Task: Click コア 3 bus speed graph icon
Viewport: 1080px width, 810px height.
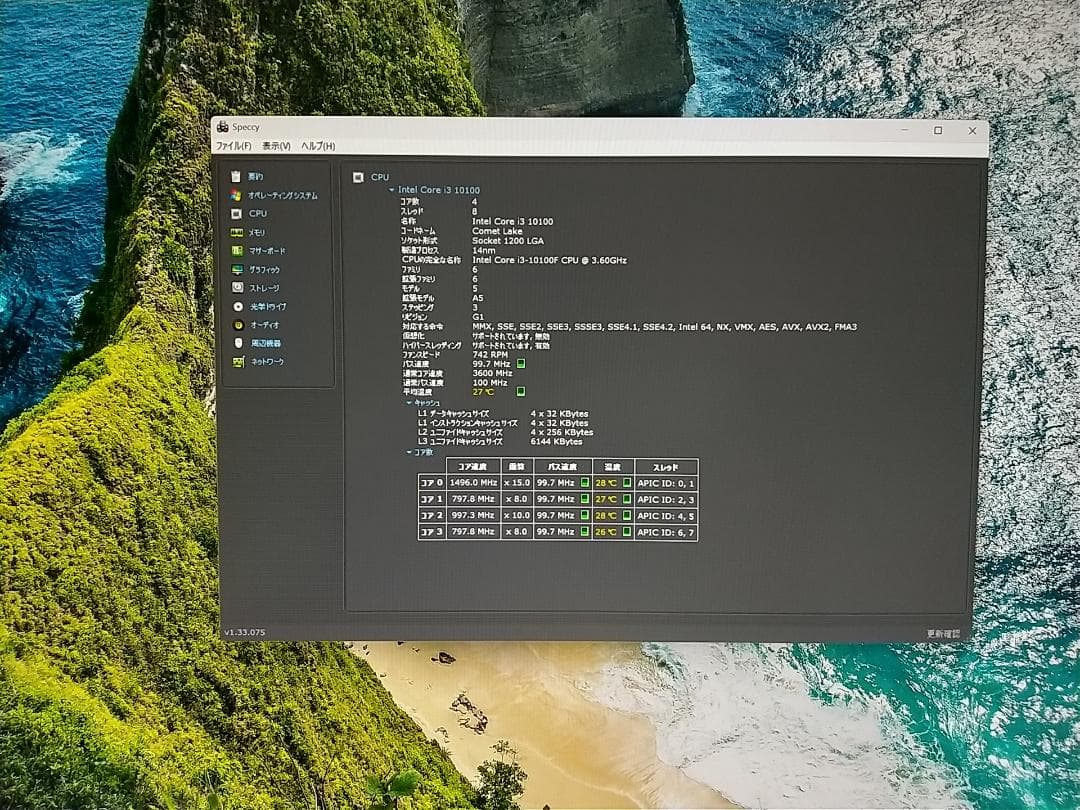Action: point(585,532)
